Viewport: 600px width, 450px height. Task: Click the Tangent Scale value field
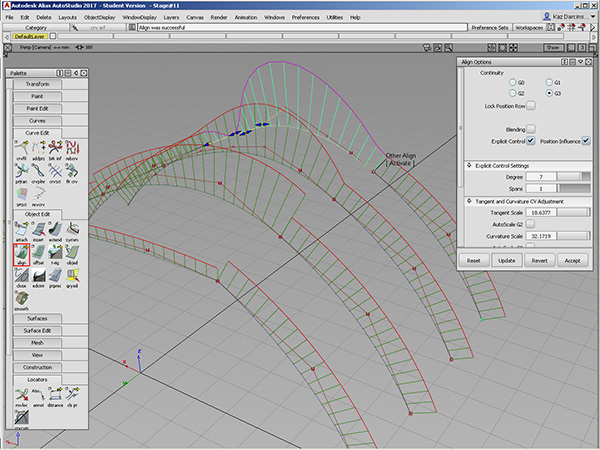pyautogui.click(x=541, y=212)
